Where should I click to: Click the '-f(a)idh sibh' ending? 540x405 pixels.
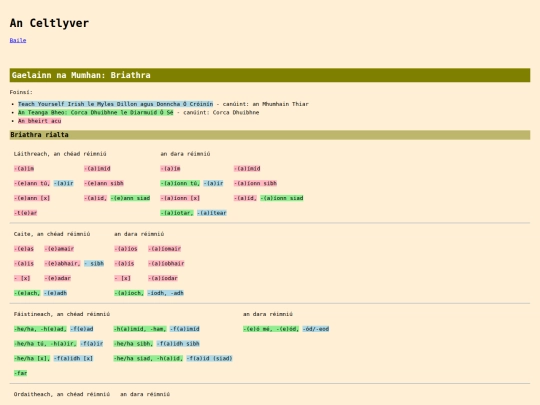pos(178,344)
